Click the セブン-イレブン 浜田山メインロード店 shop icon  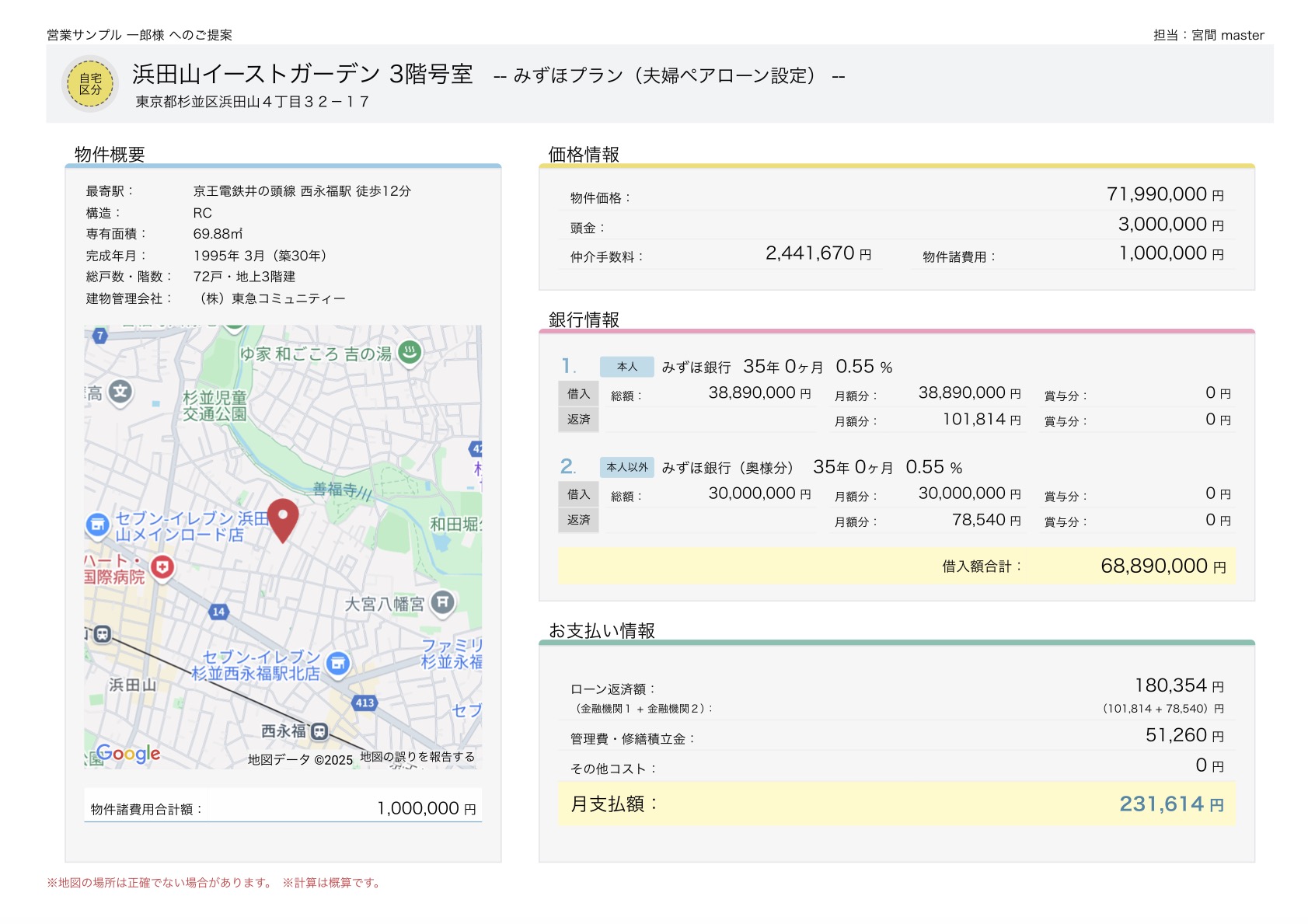(97, 525)
